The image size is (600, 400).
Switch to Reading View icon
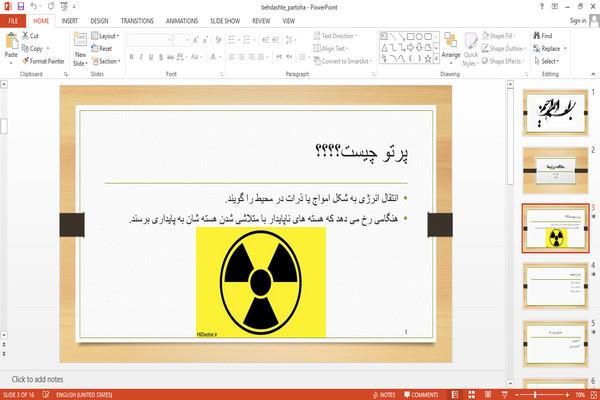click(x=488, y=395)
